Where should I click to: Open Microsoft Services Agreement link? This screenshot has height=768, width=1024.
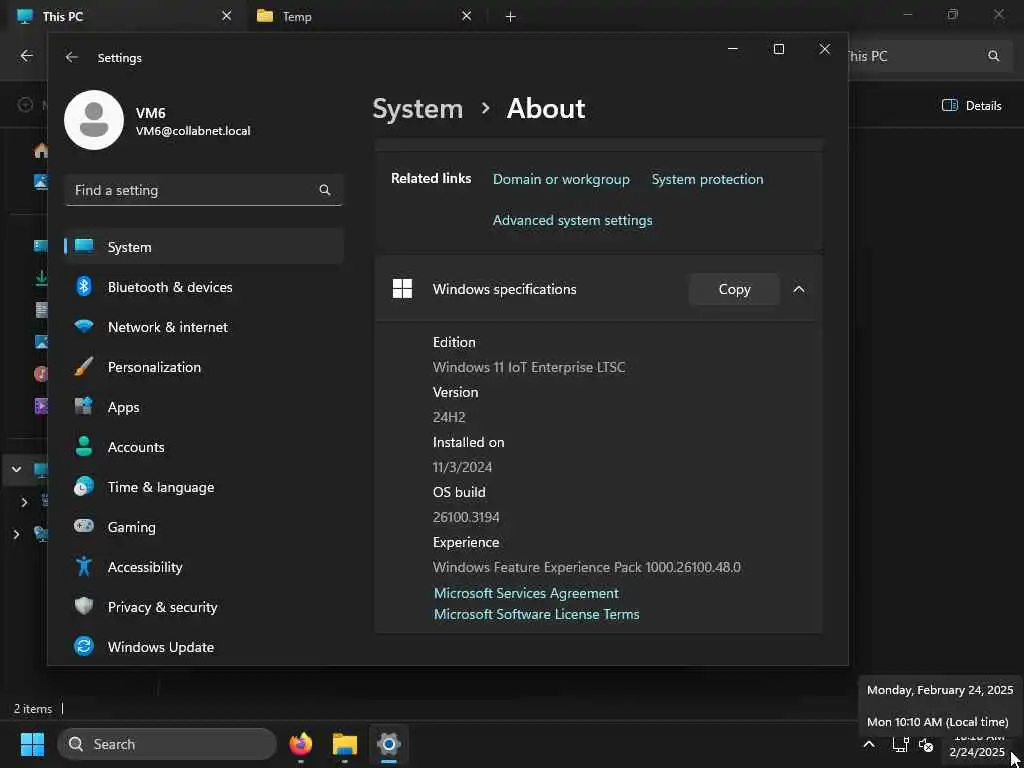526,593
